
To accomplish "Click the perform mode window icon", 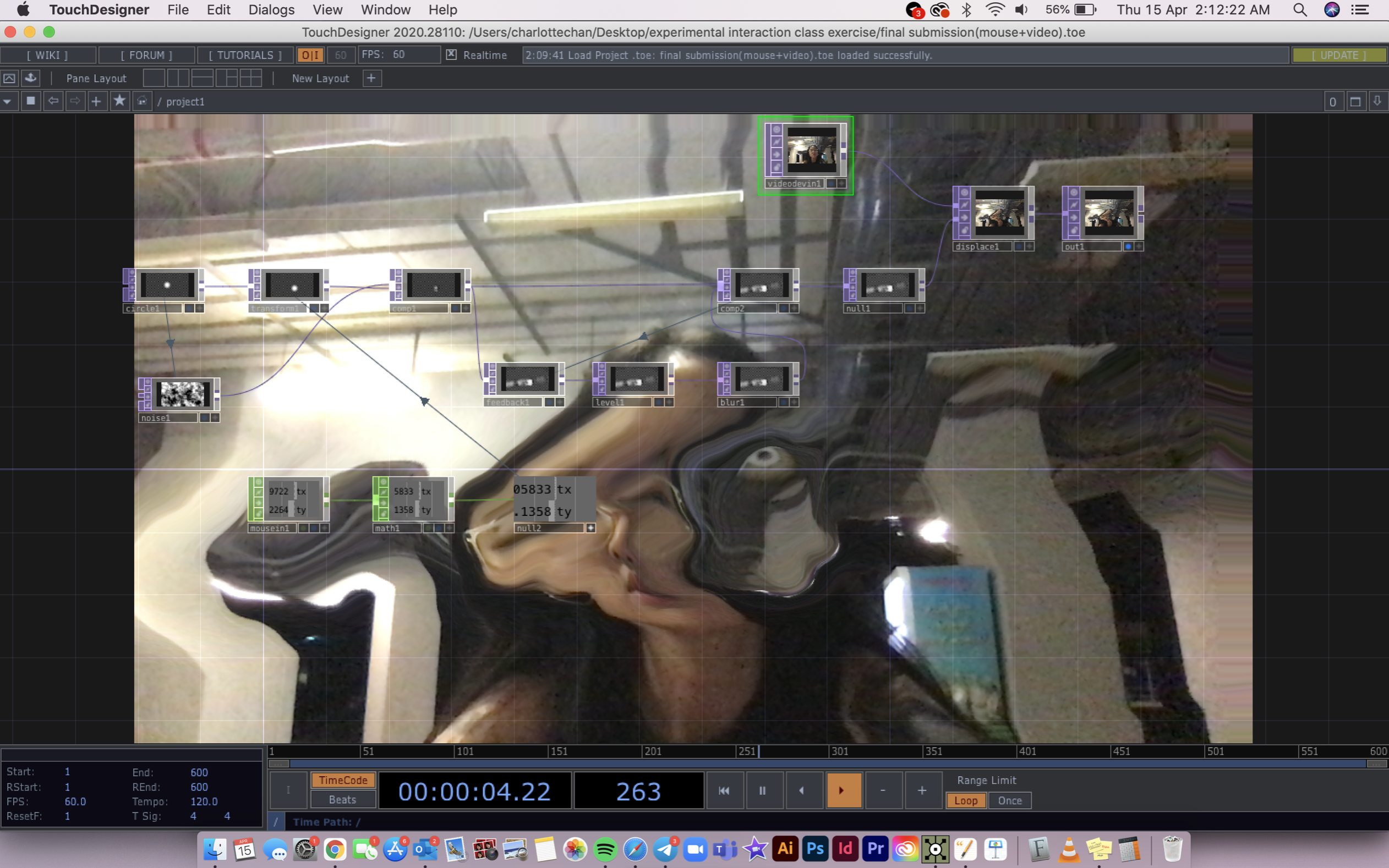I will click(x=10, y=78).
